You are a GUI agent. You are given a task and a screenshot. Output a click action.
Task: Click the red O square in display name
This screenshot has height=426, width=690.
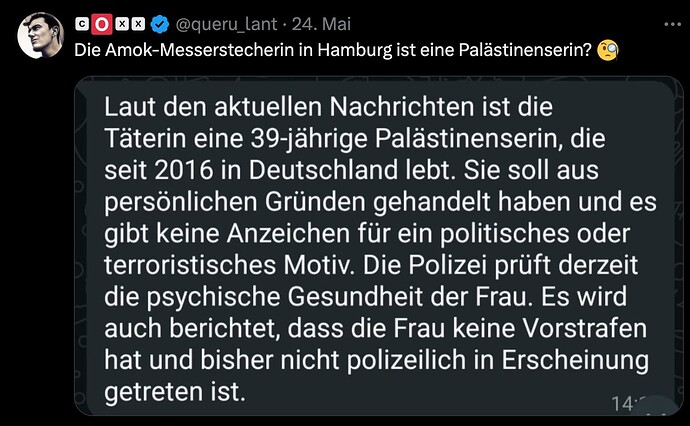[x=100, y=22]
